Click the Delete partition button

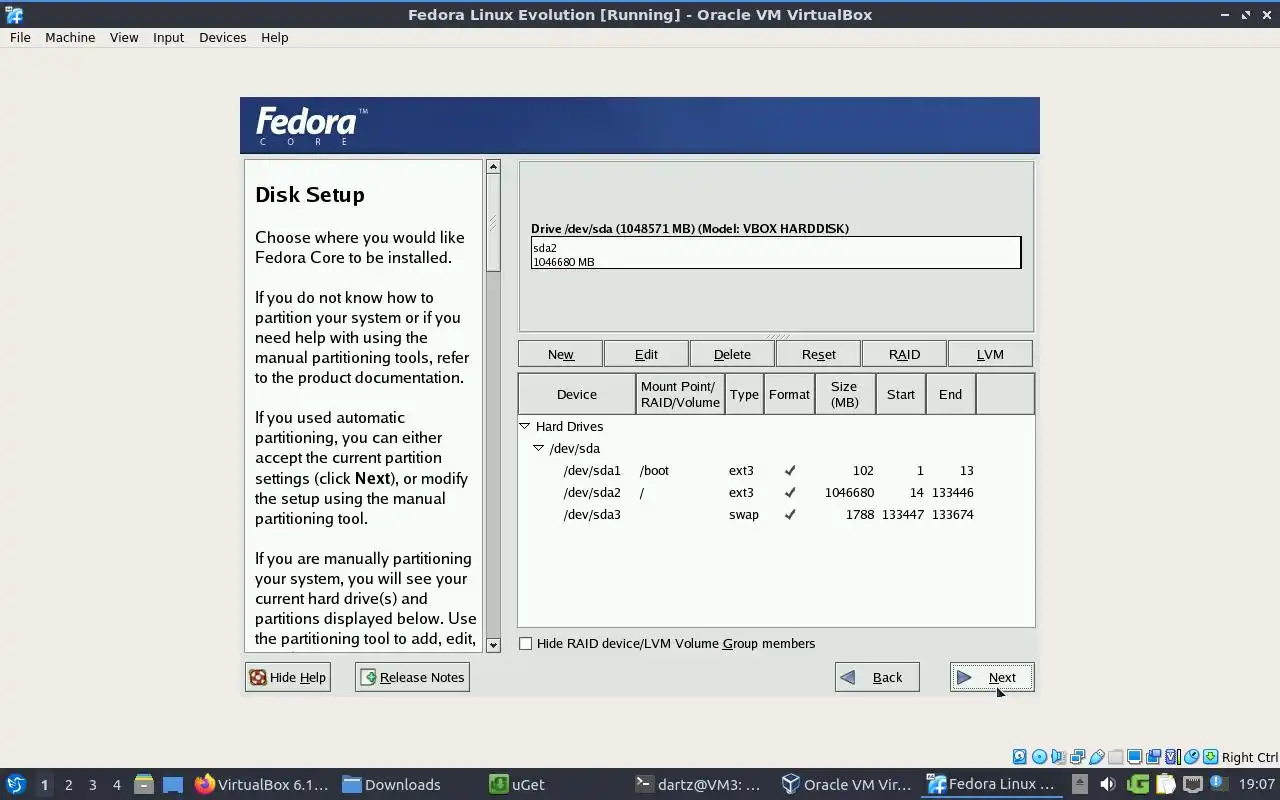[x=732, y=354]
